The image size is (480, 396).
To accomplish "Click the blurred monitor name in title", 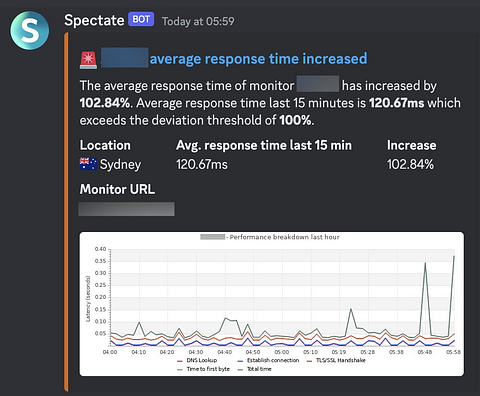I will coord(124,58).
